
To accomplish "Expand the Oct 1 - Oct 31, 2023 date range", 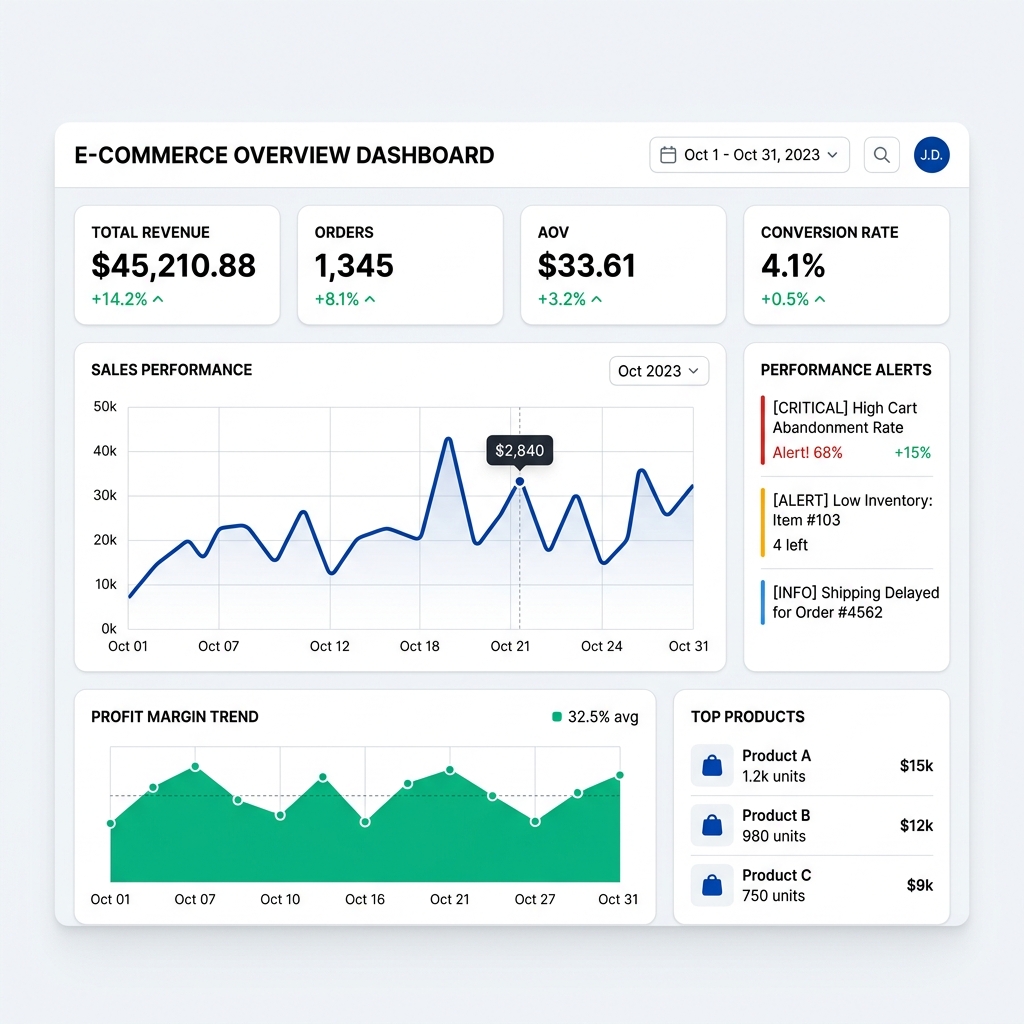I will 750,155.
